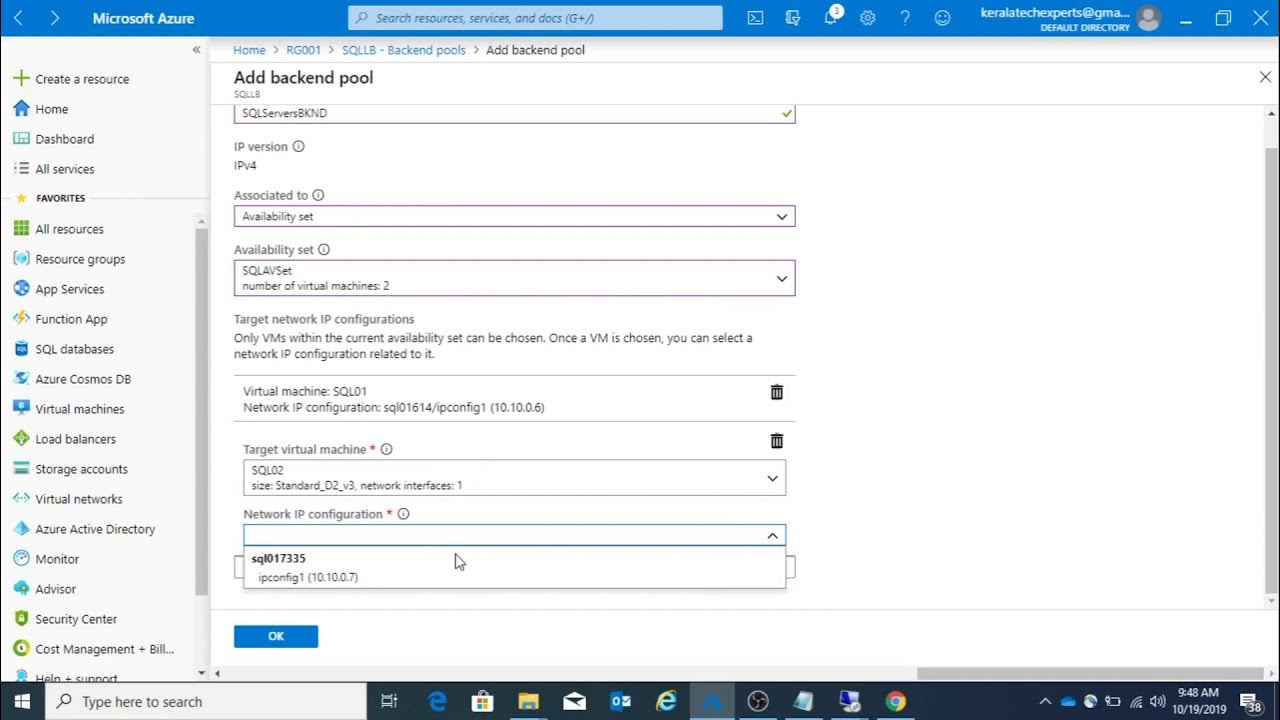This screenshot has height=720, width=1280.
Task: Show info tooltip for Target virtual machine
Action: click(386, 450)
